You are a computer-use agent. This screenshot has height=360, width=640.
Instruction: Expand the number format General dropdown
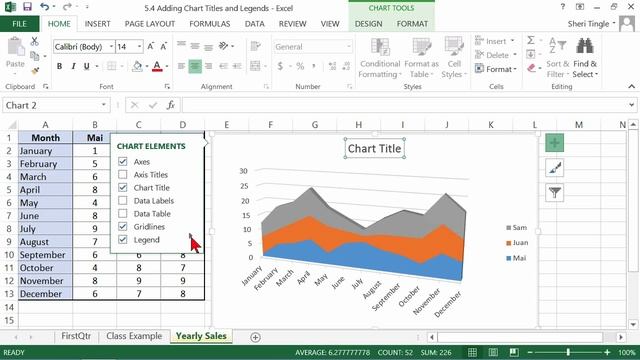349,47
